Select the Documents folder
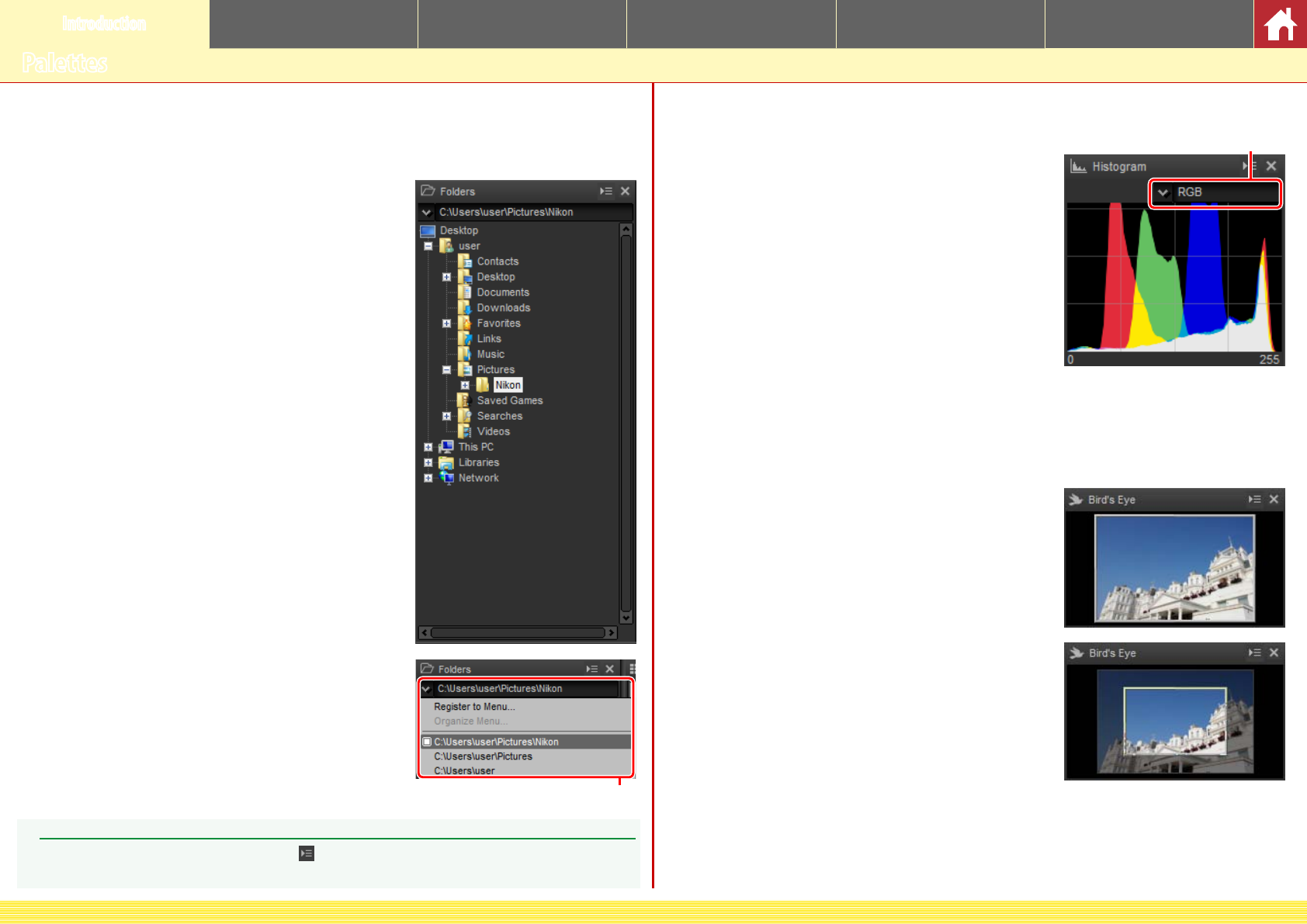Viewport: 1307px width, 924px height. point(503,292)
